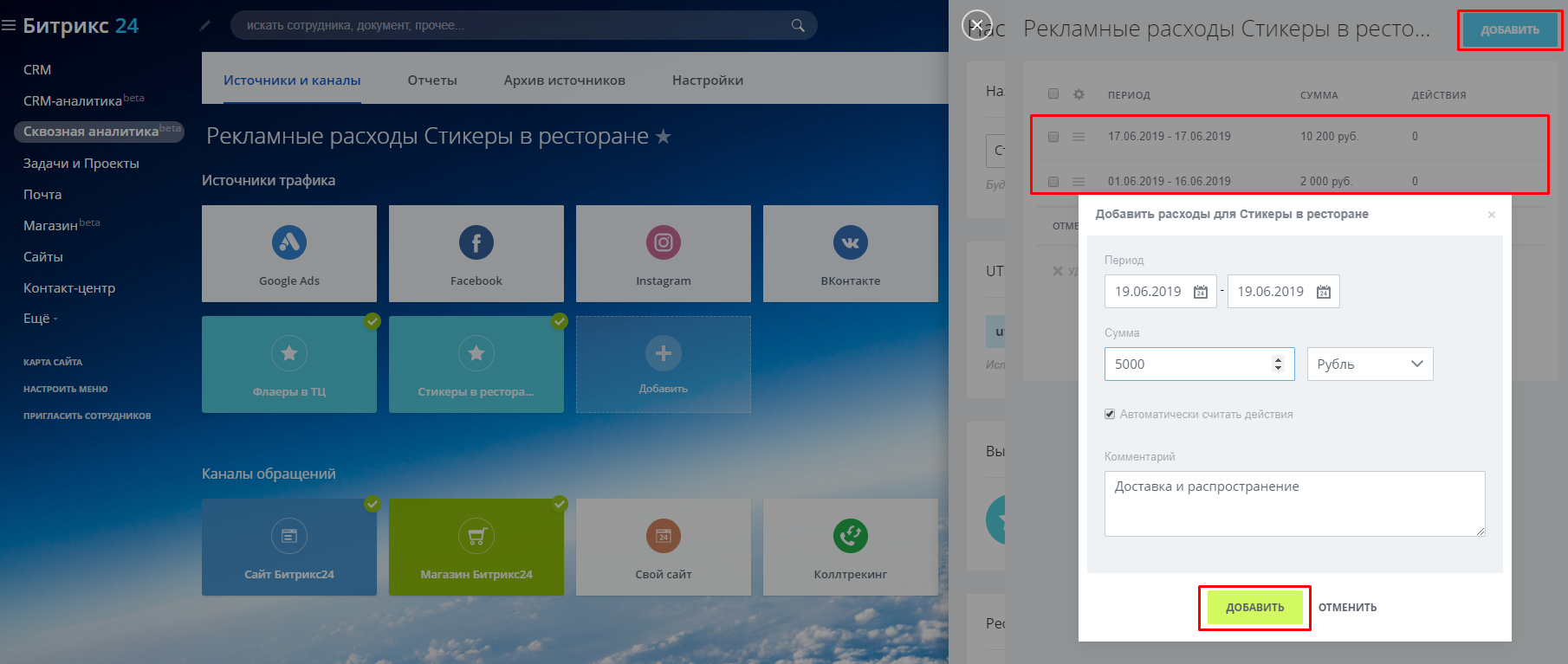Open Контакт-центр in the sidebar

(x=69, y=288)
